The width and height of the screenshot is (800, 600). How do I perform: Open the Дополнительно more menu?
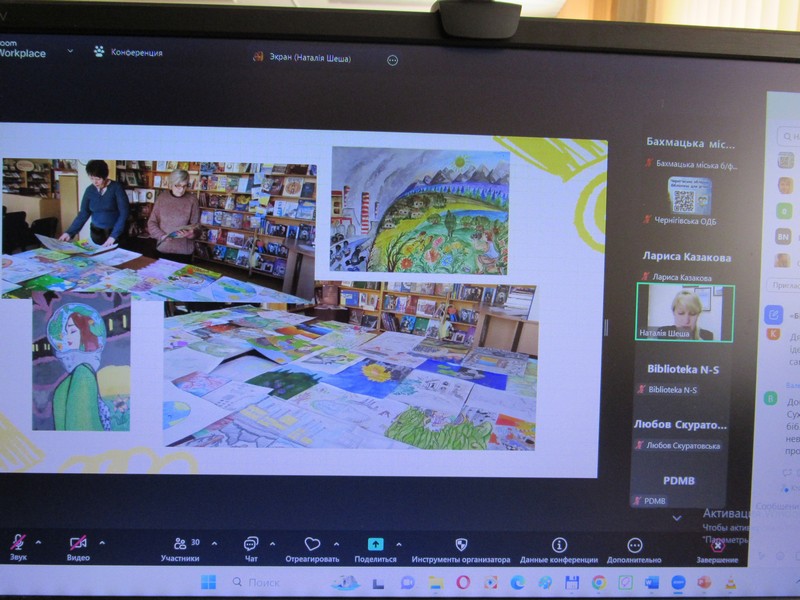click(x=634, y=550)
